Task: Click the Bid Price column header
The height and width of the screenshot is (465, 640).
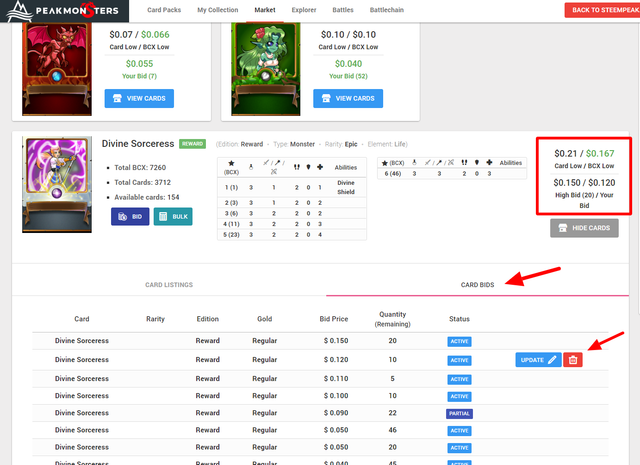Action: pyautogui.click(x=333, y=319)
